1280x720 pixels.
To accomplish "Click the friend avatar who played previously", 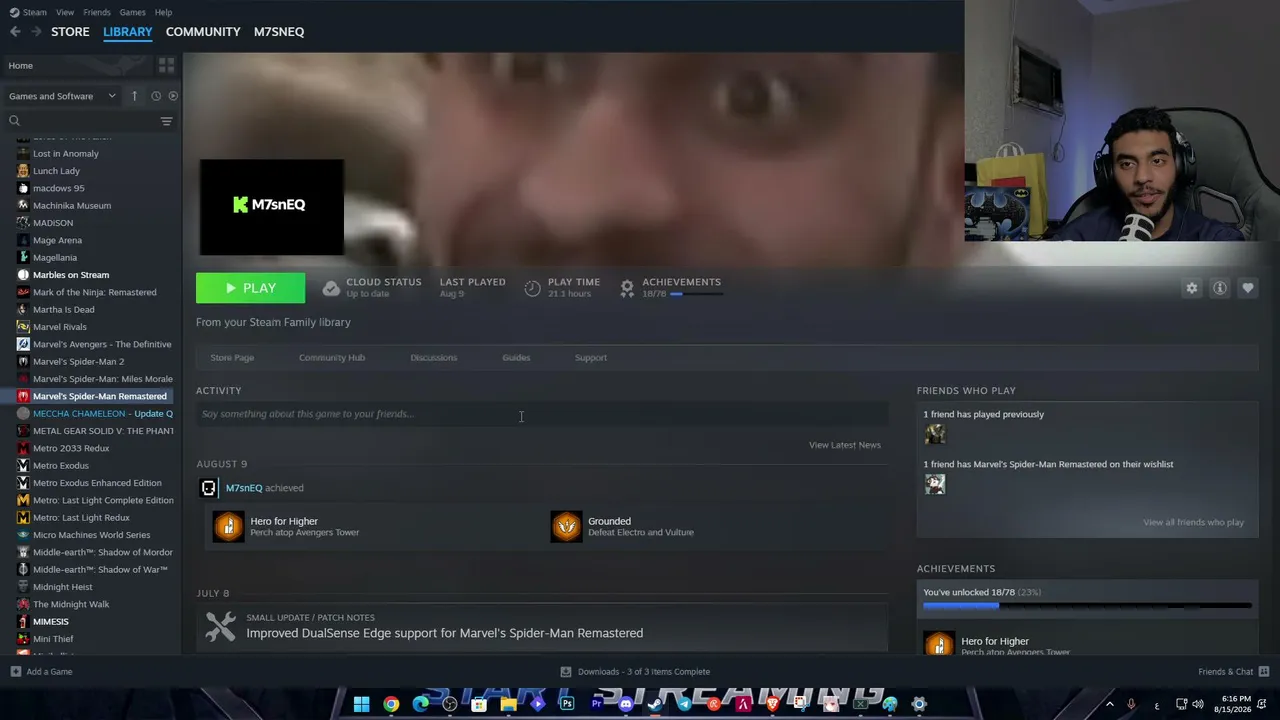I will point(935,434).
